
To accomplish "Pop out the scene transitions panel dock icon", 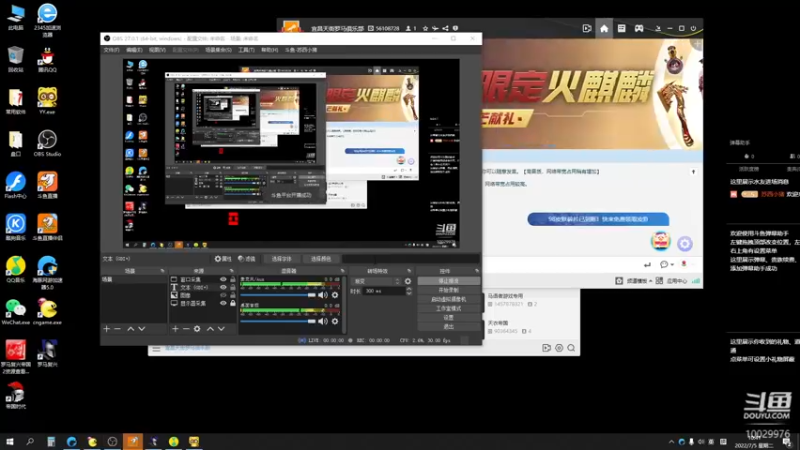I will pos(409,271).
